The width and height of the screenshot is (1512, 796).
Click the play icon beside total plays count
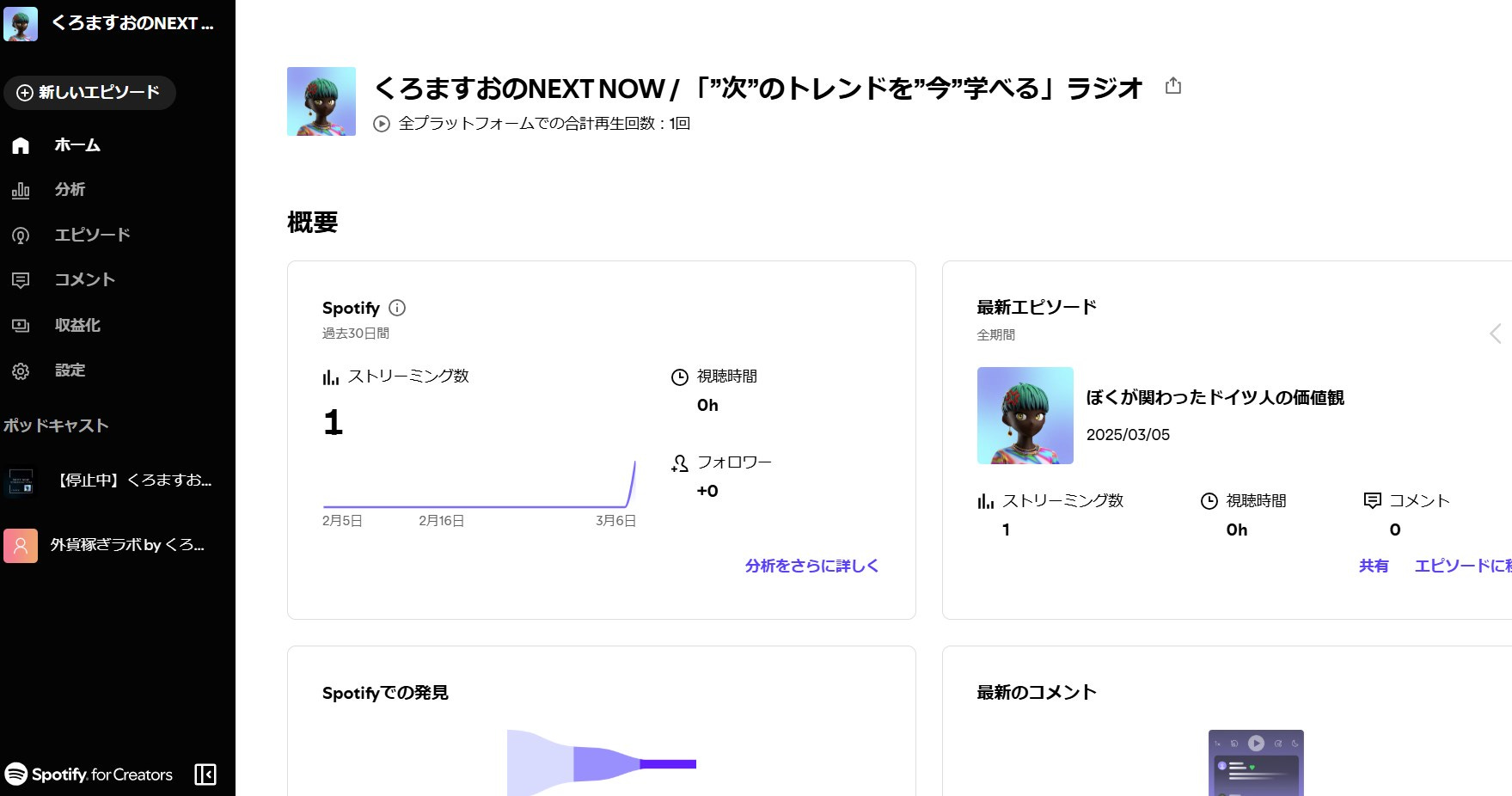[382, 124]
